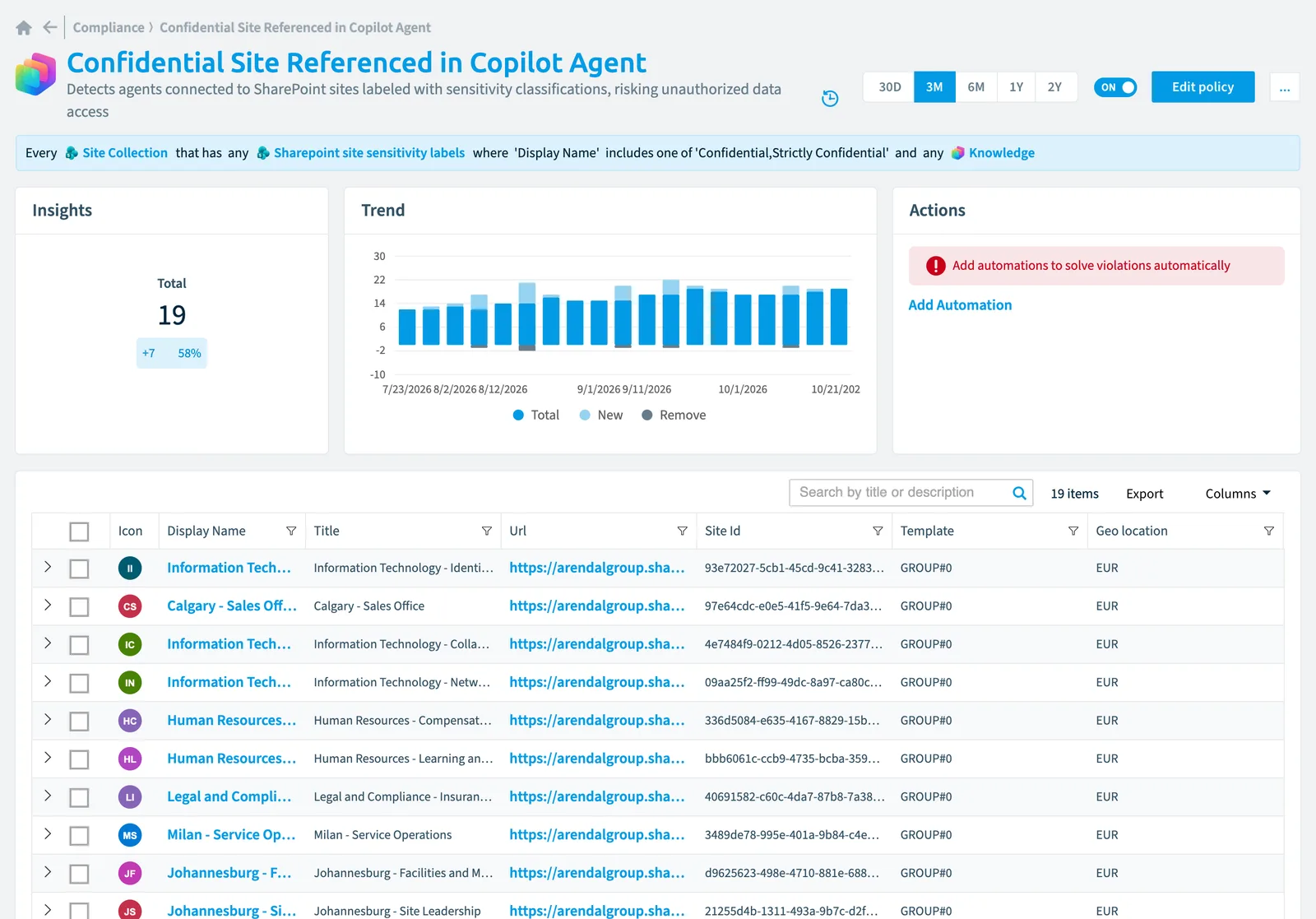Go to the home icon
Viewport: 1316px width, 919px height.
pyautogui.click(x=24, y=28)
